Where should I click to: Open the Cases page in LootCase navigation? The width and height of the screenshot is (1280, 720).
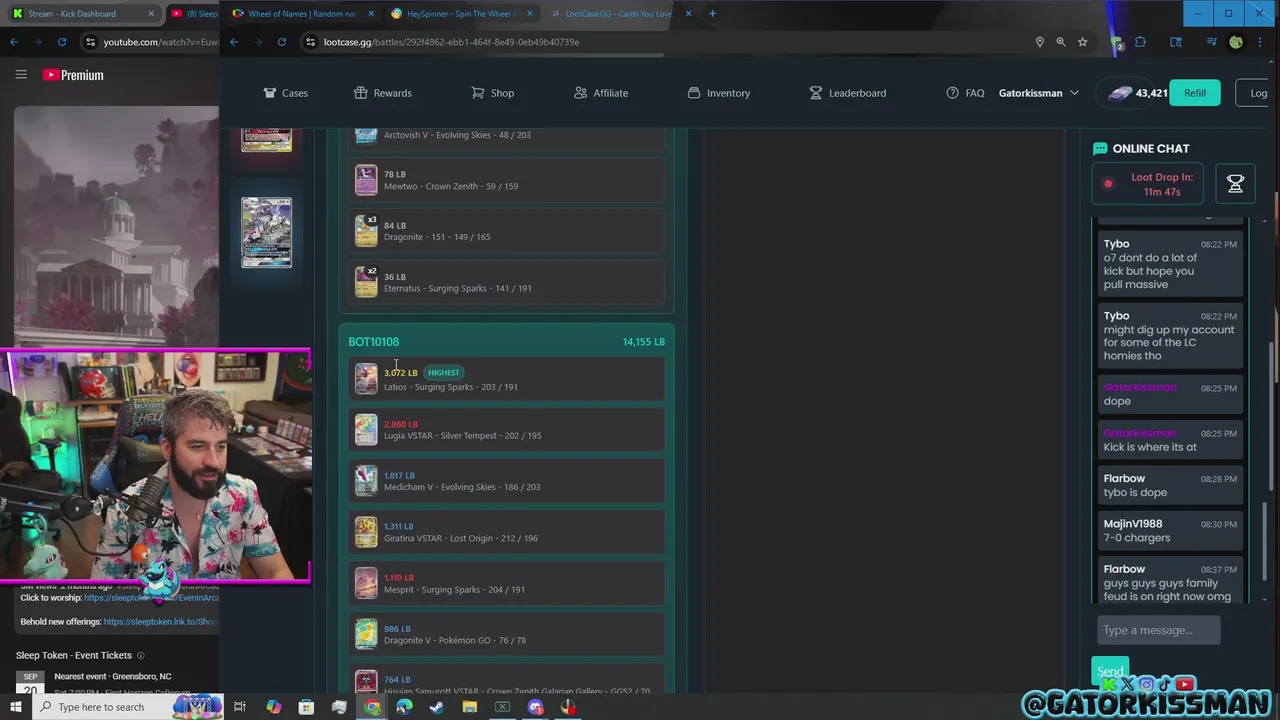(285, 93)
